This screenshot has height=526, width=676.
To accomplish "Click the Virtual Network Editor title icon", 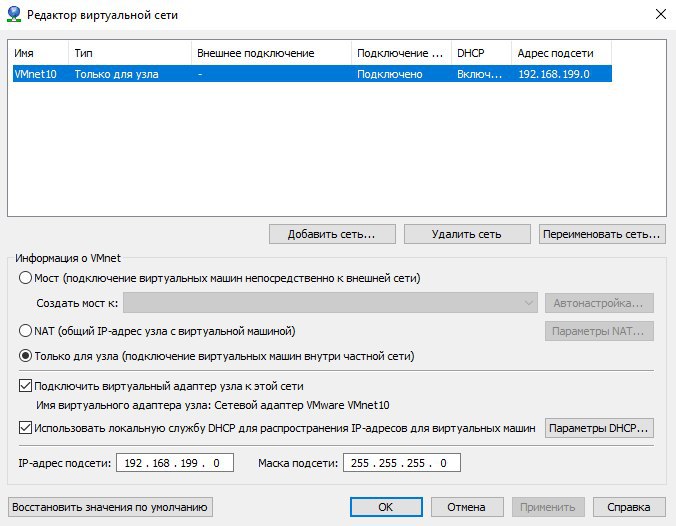I will [14, 14].
